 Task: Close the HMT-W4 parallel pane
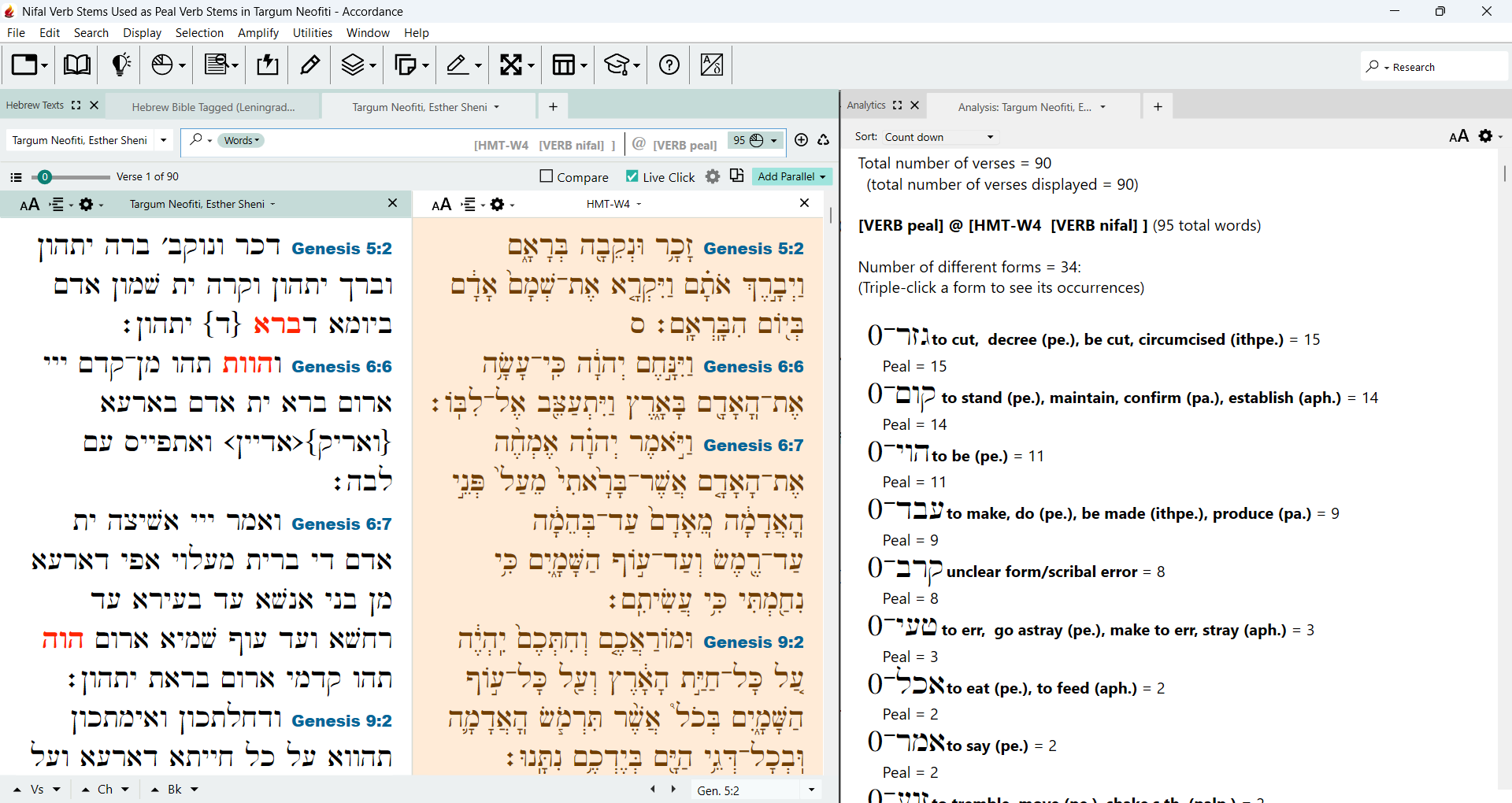[x=804, y=203]
